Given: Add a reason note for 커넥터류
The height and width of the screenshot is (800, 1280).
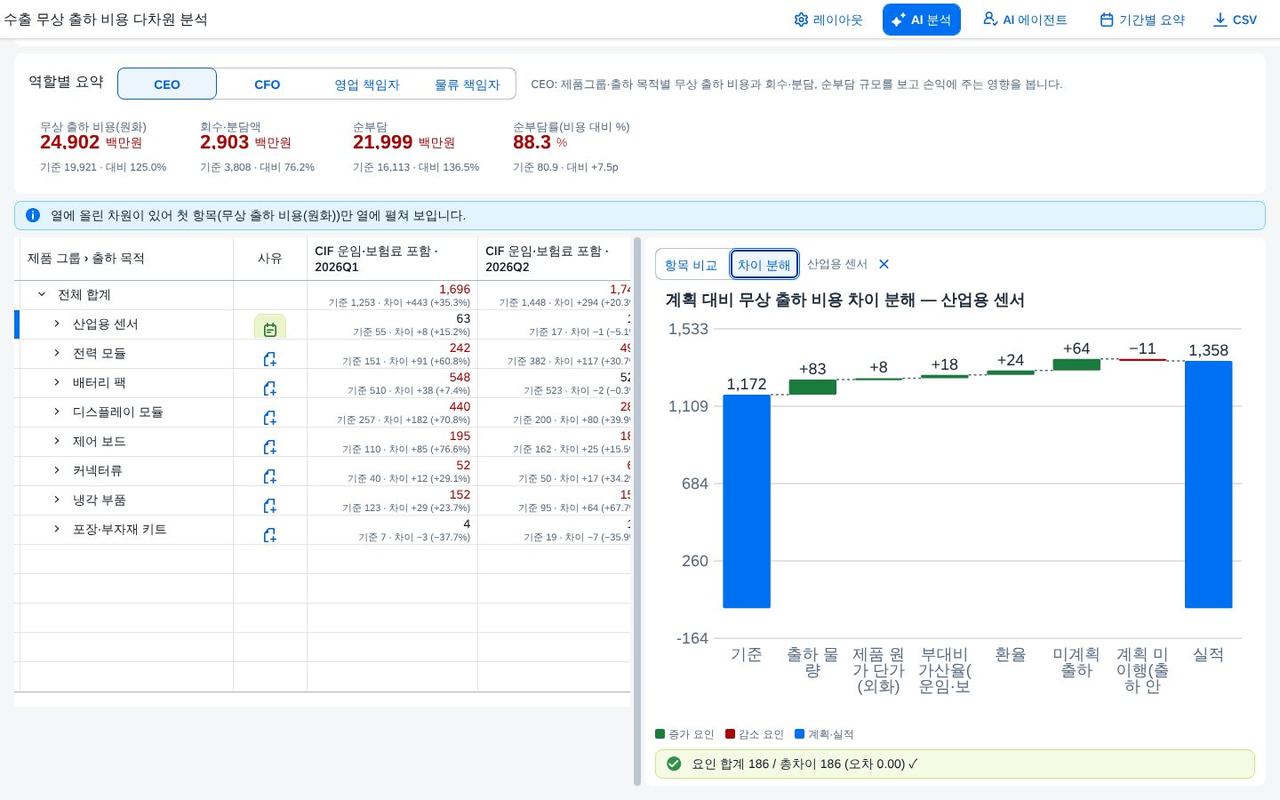Looking at the screenshot, I should tap(270, 476).
